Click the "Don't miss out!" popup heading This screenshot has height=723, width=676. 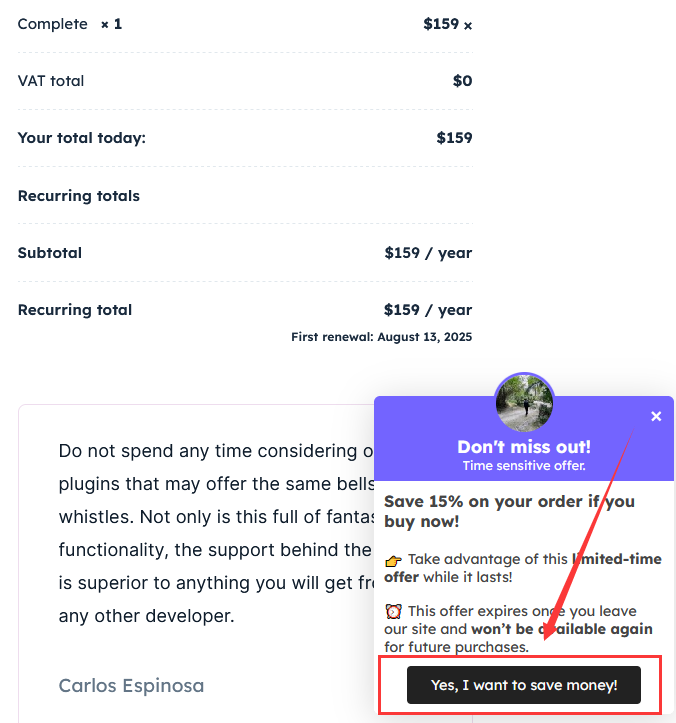[524, 447]
